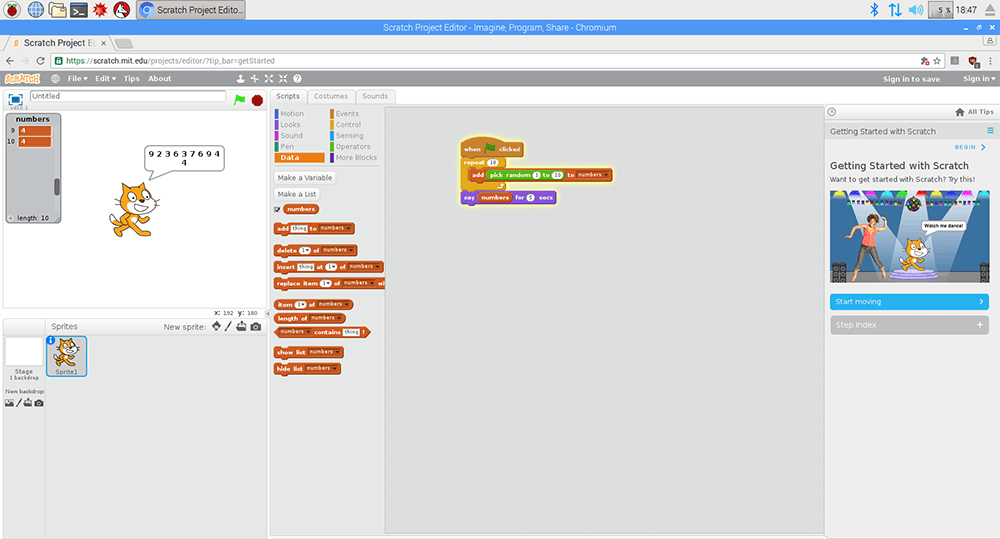Take new backdrop from camera
The height and width of the screenshot is (539, 1000).
[x=39, y=402]
